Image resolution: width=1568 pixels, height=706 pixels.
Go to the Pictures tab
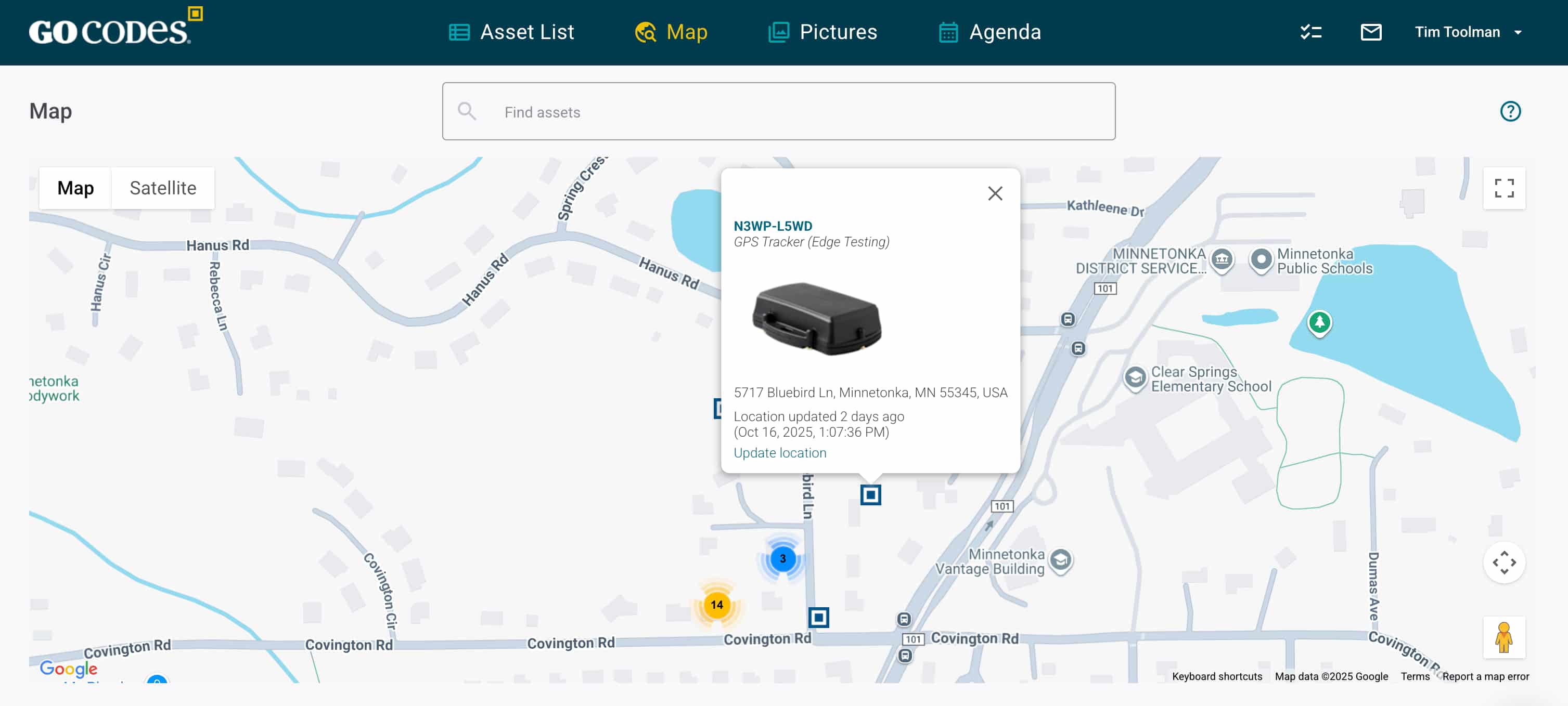[x=822, y=32]
